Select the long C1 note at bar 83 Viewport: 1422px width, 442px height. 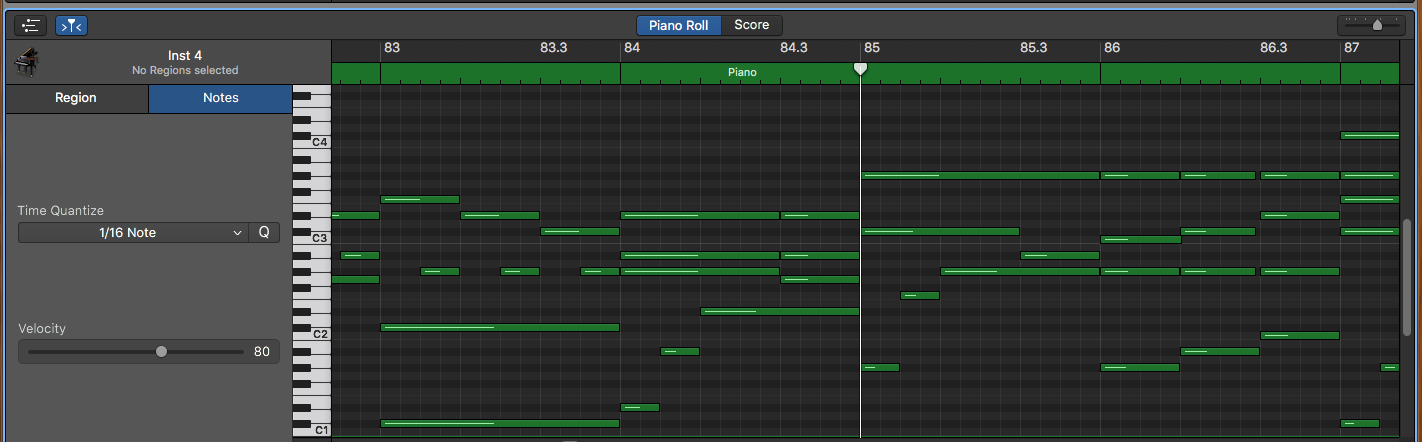(500, 423)
